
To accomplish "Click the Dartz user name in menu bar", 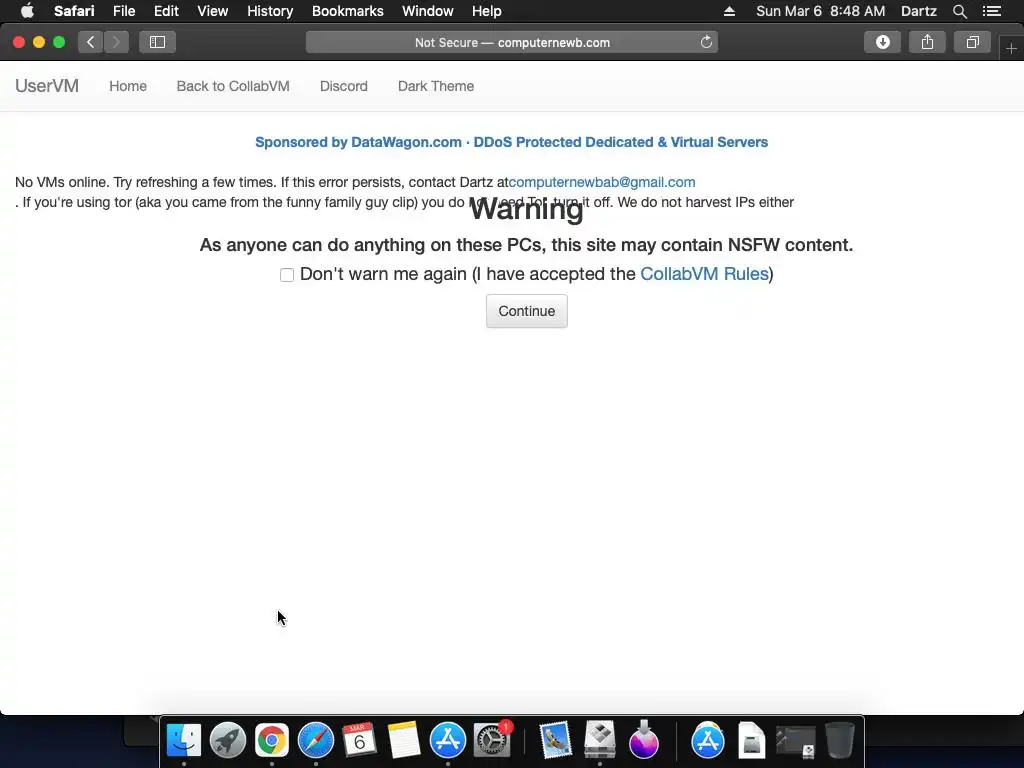I will (x=918, y=11).
